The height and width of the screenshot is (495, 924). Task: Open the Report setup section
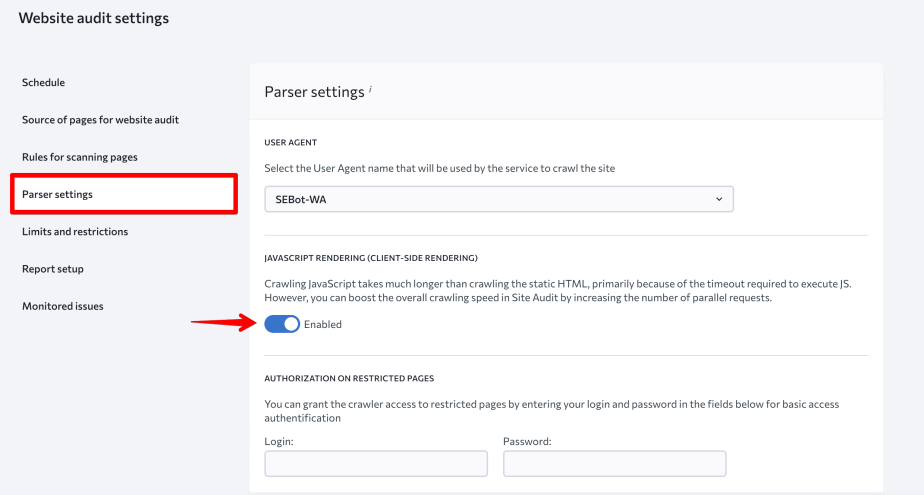coord(53,269)
